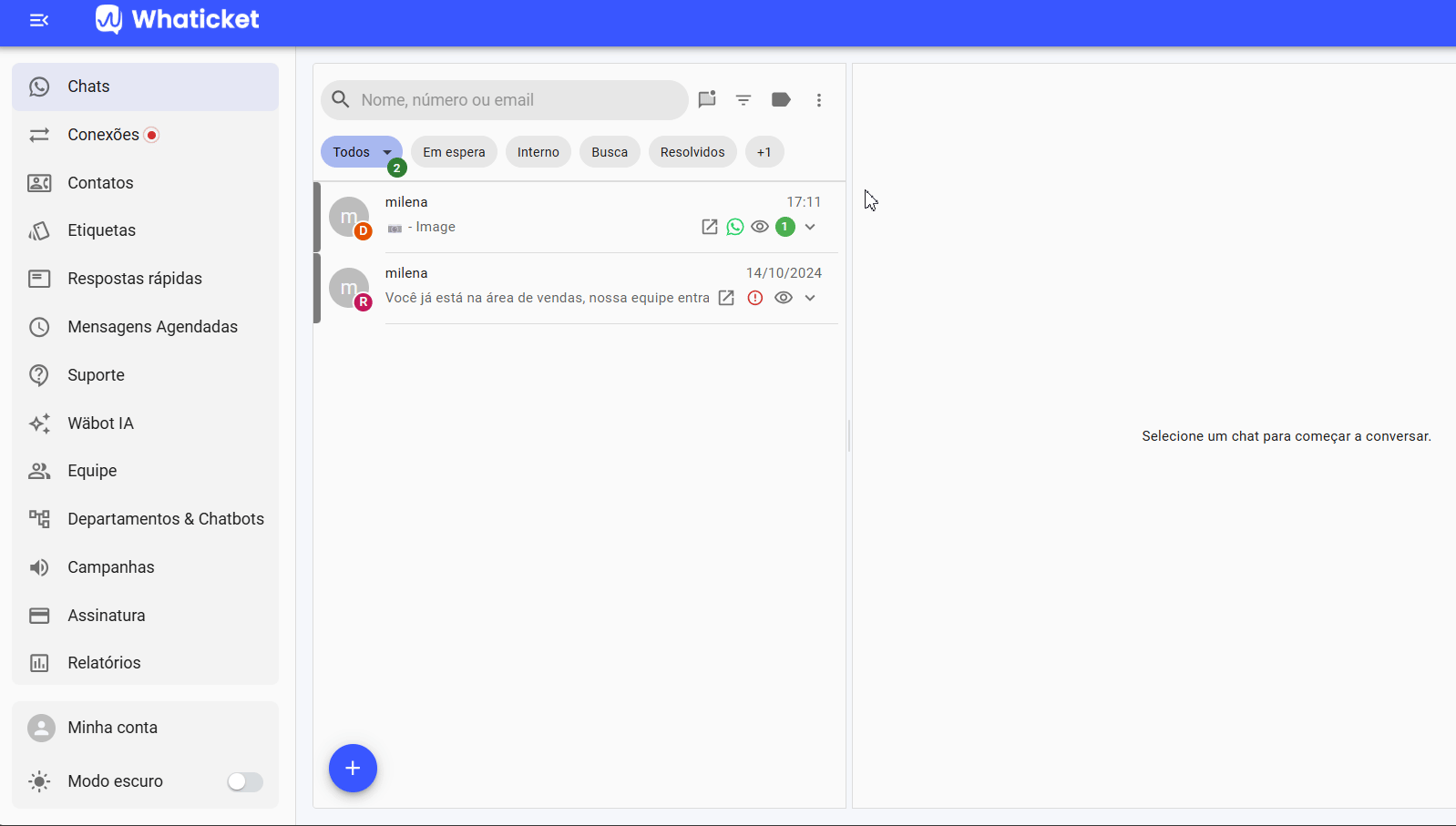Click the red alert icon on second chat

755,298
